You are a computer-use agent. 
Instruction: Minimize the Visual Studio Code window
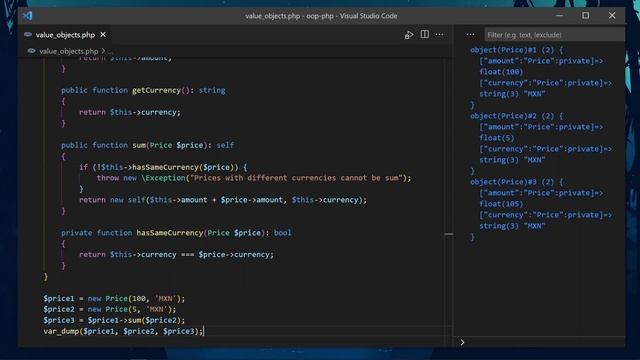[x=559, y=16]
